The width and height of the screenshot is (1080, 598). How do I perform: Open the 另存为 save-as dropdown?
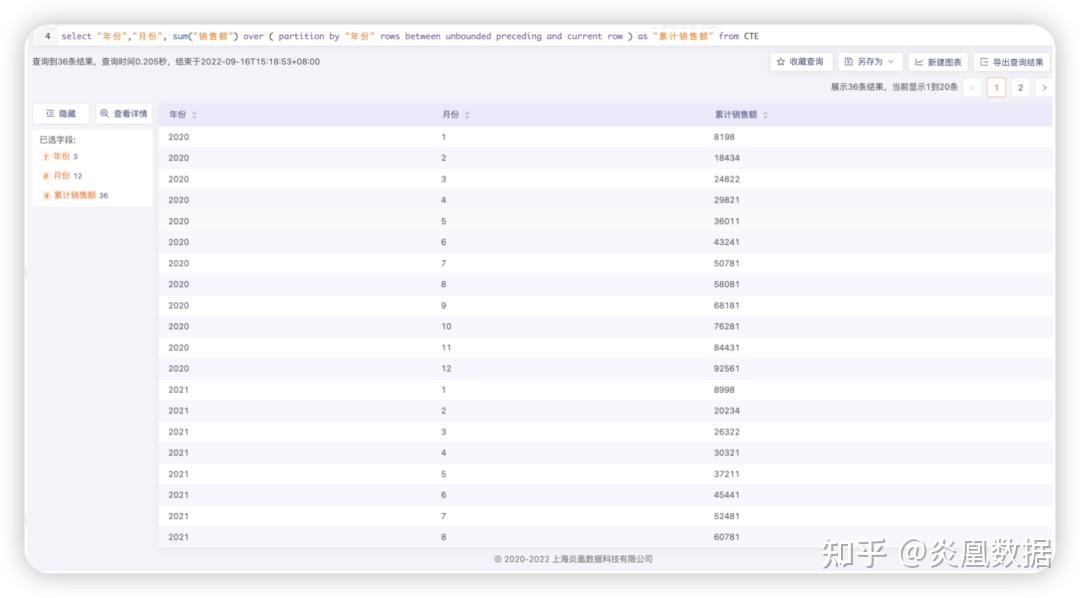(870, 62)
